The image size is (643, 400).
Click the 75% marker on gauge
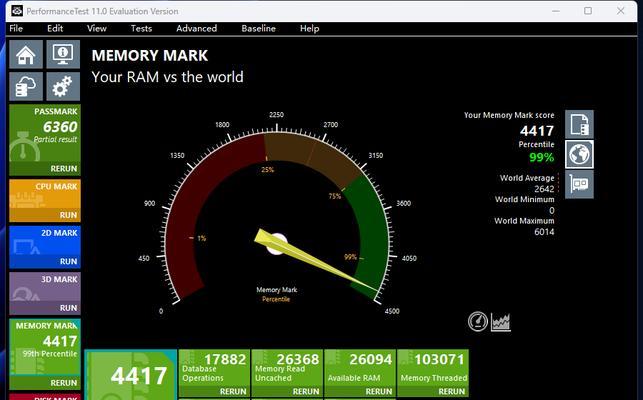coord(335,196)
